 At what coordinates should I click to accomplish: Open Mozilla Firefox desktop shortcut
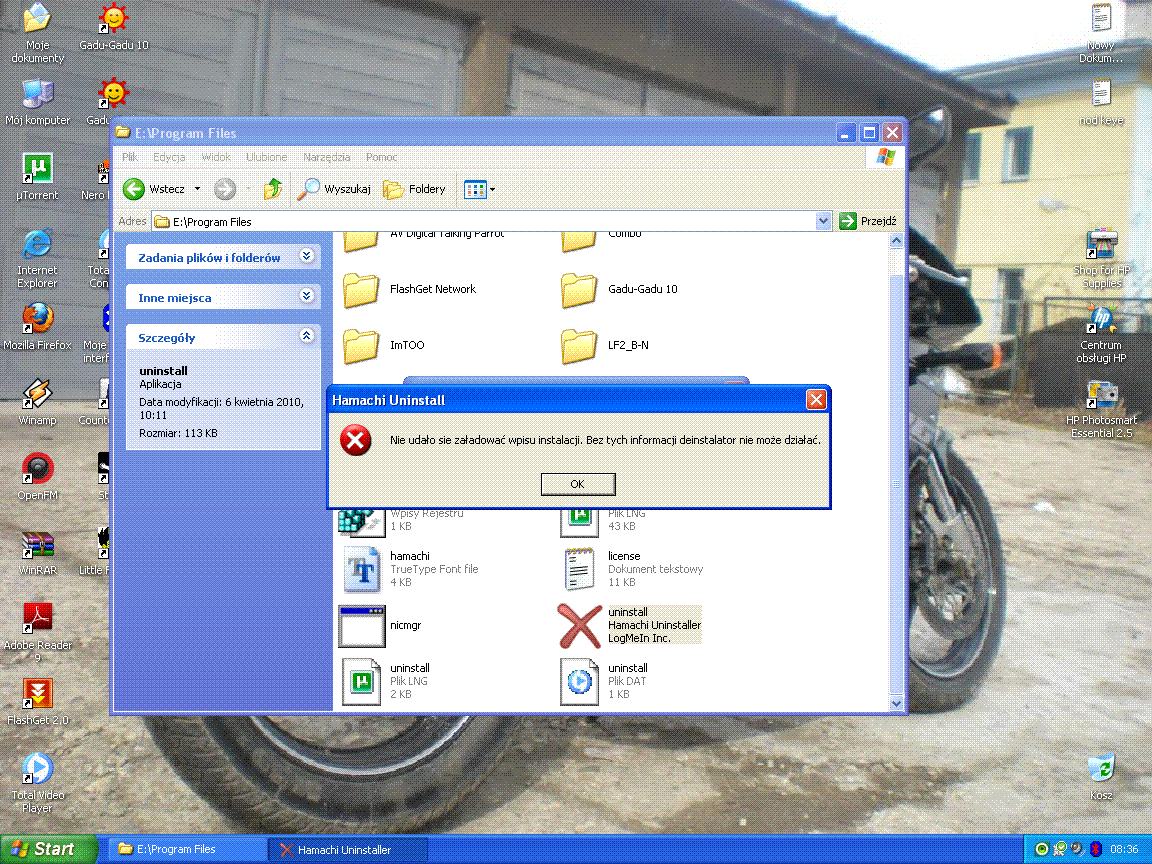click(37, 326)
